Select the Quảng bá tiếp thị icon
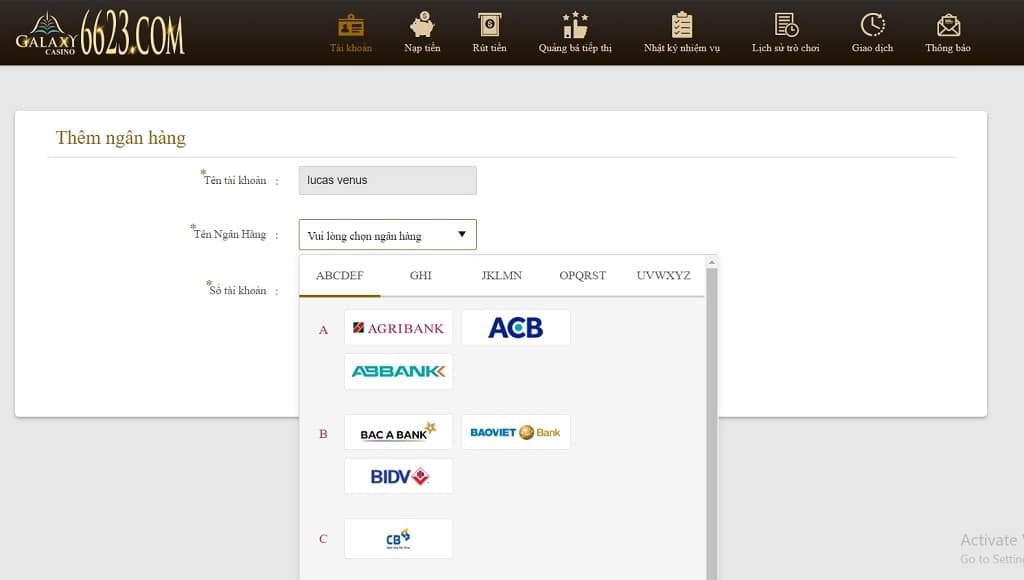1024x580 pixels. tap(575, 25)
